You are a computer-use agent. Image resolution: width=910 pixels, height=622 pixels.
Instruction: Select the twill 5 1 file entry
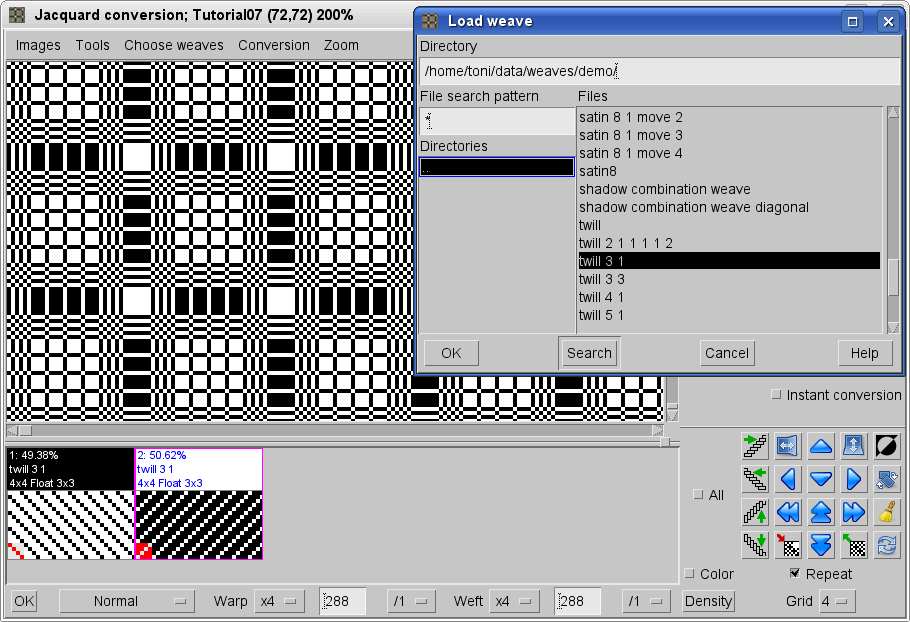point(600,315)
